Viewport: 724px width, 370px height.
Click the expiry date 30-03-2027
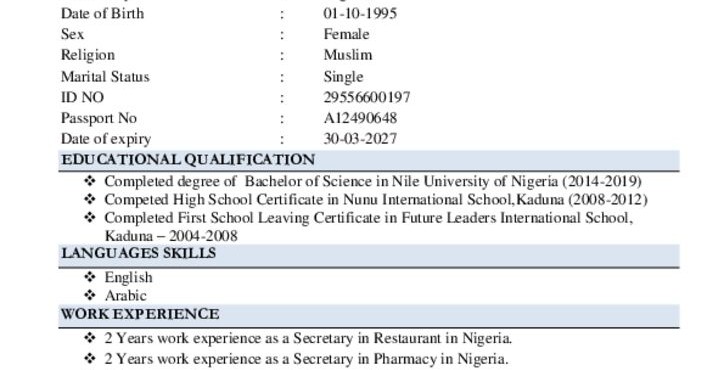coord(360,139)
